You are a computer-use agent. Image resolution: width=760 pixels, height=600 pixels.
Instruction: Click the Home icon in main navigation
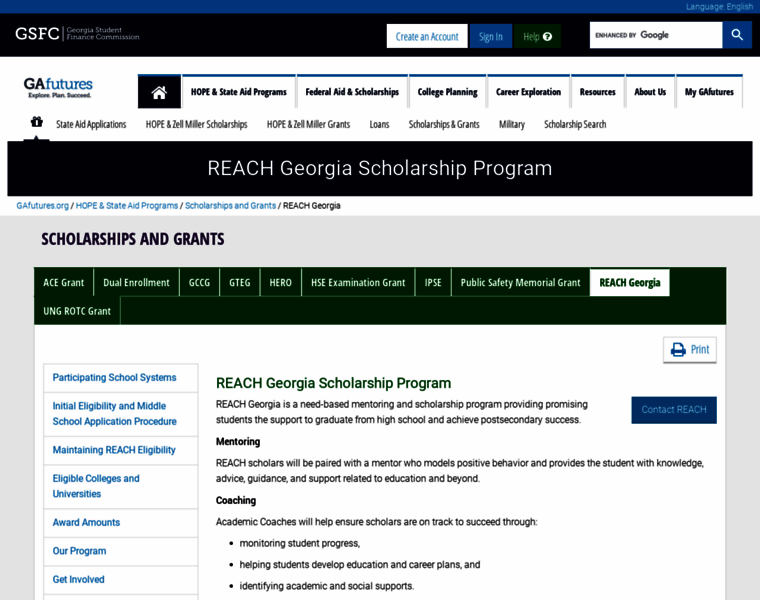pyautogui.click(x=159, y=92)
